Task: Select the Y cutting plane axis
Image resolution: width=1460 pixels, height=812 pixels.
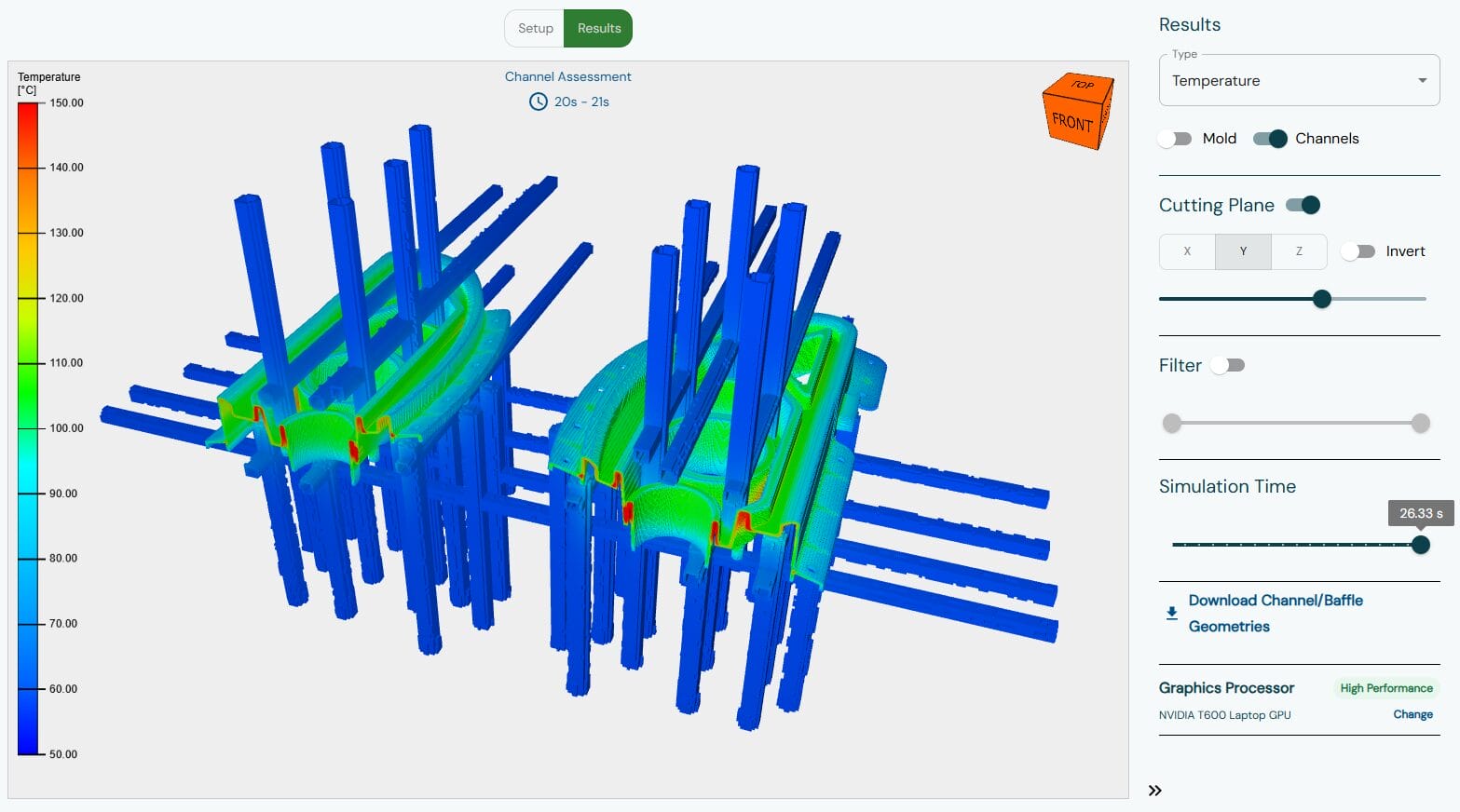Action: point(1243,251)
